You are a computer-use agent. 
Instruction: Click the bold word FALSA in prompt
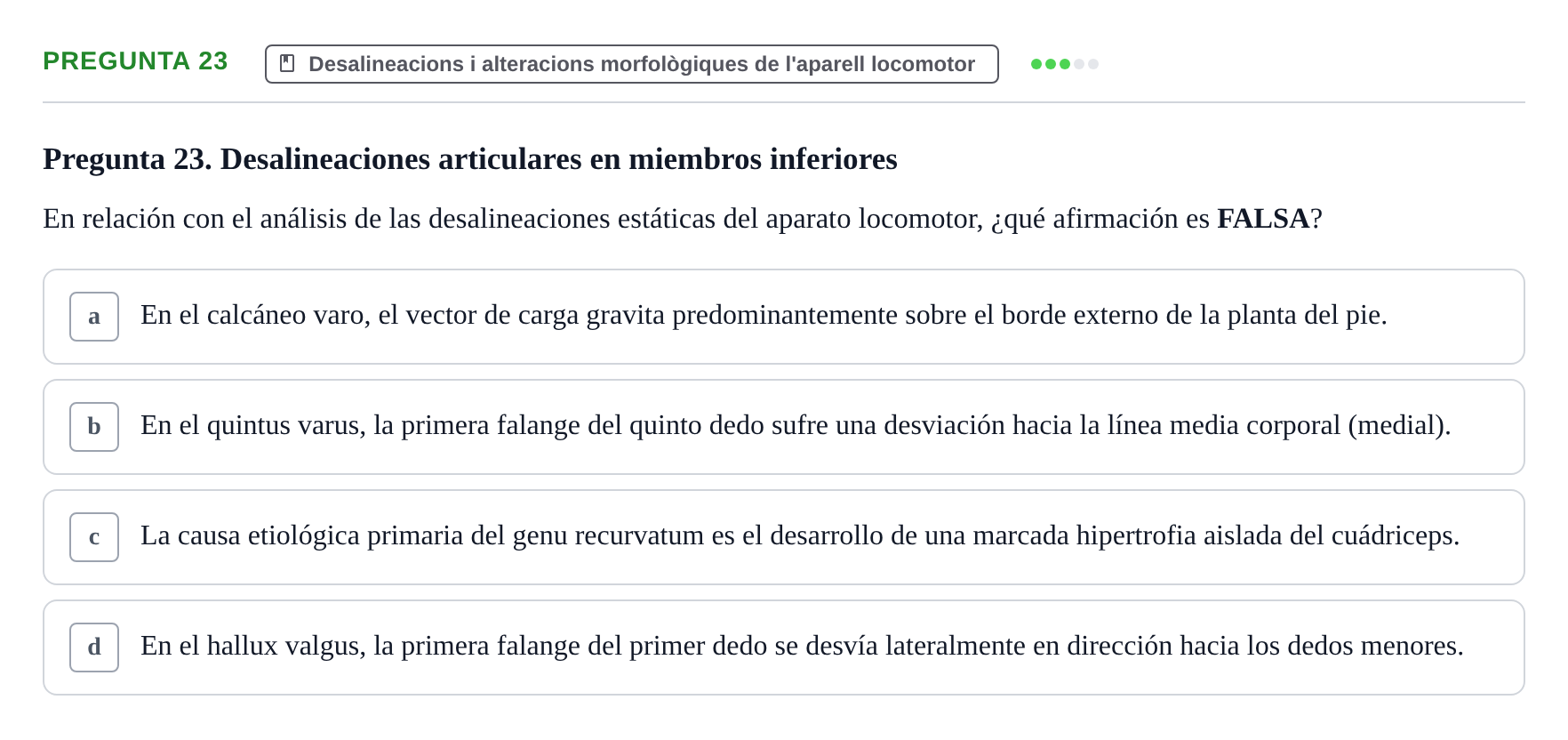[1263, 219]
